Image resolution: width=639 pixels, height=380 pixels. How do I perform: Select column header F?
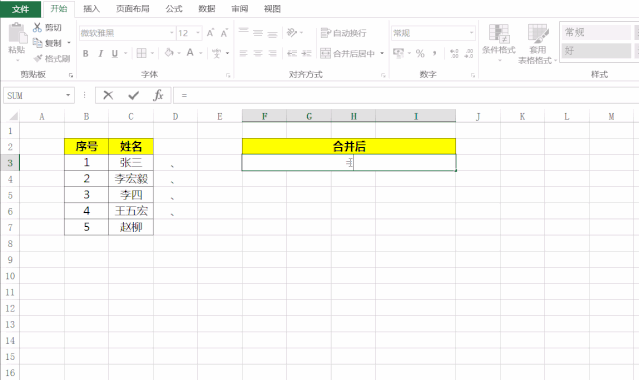coord(264,117)
